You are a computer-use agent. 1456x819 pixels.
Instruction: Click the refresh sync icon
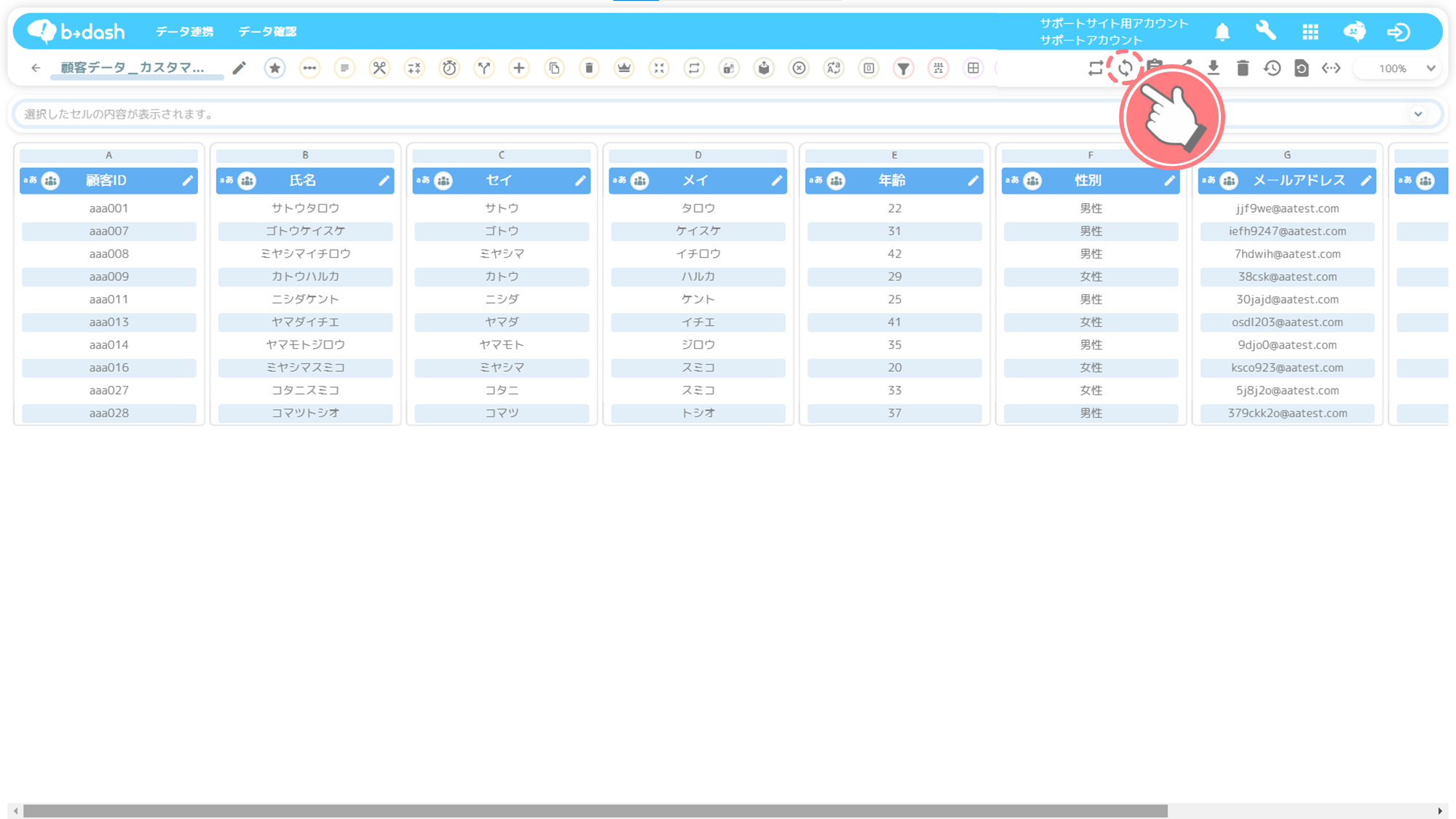[1125, 68]
